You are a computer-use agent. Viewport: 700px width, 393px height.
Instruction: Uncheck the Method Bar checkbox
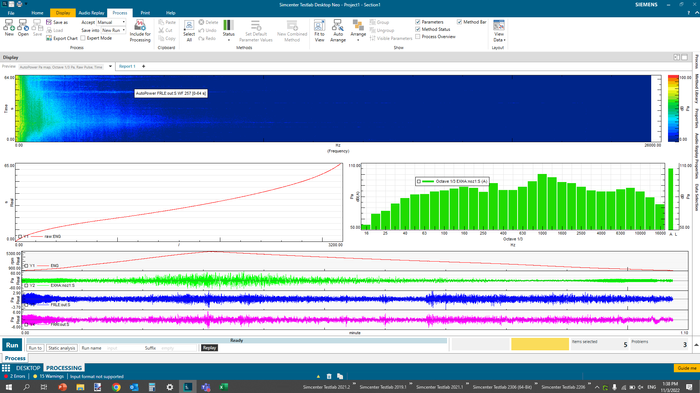[x=459, y=22]
